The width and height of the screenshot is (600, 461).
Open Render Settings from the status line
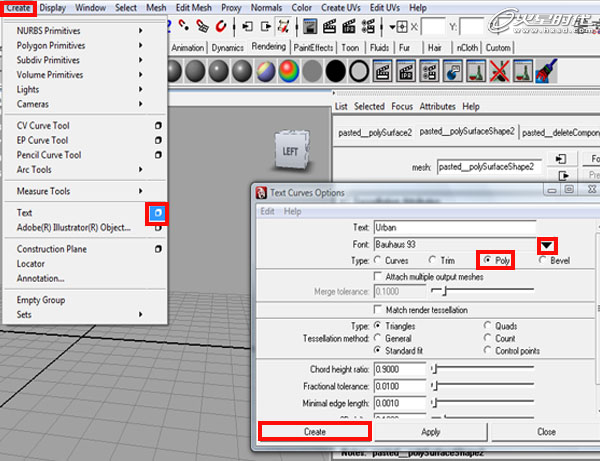tap(368, 26)
